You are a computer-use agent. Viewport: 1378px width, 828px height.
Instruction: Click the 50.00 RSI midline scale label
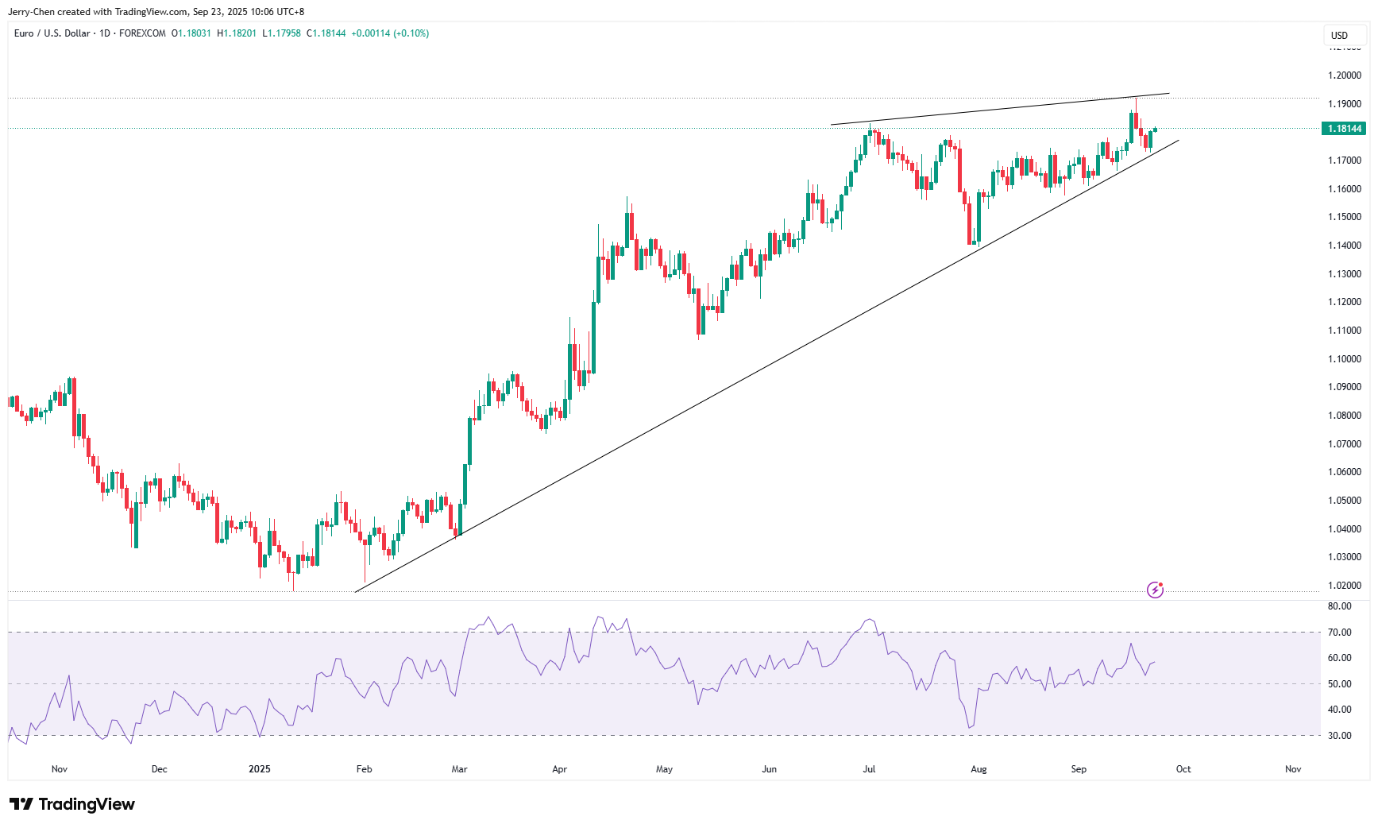(x=1340, y=684)
